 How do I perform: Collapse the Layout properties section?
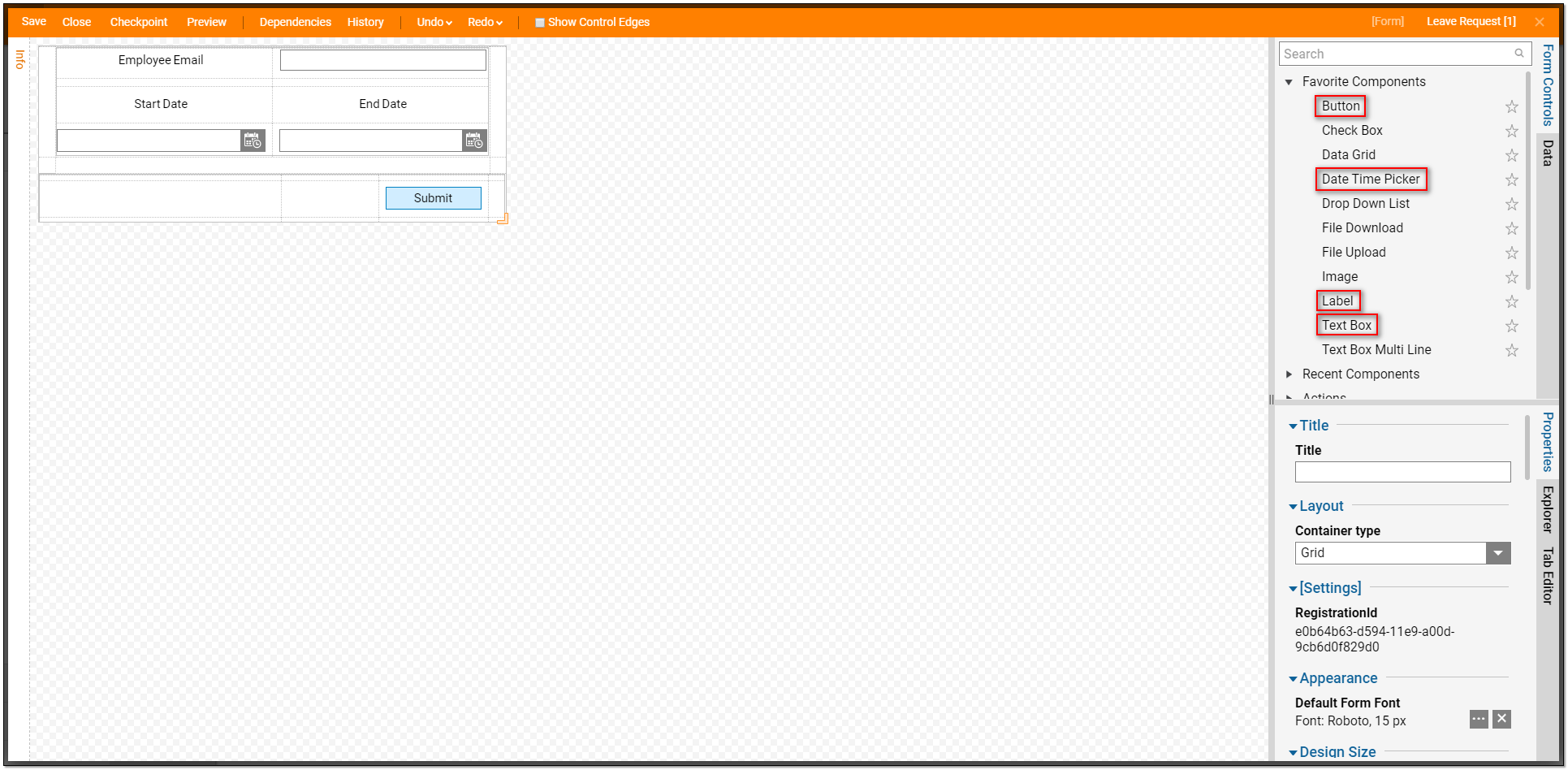click(1293, 507)
